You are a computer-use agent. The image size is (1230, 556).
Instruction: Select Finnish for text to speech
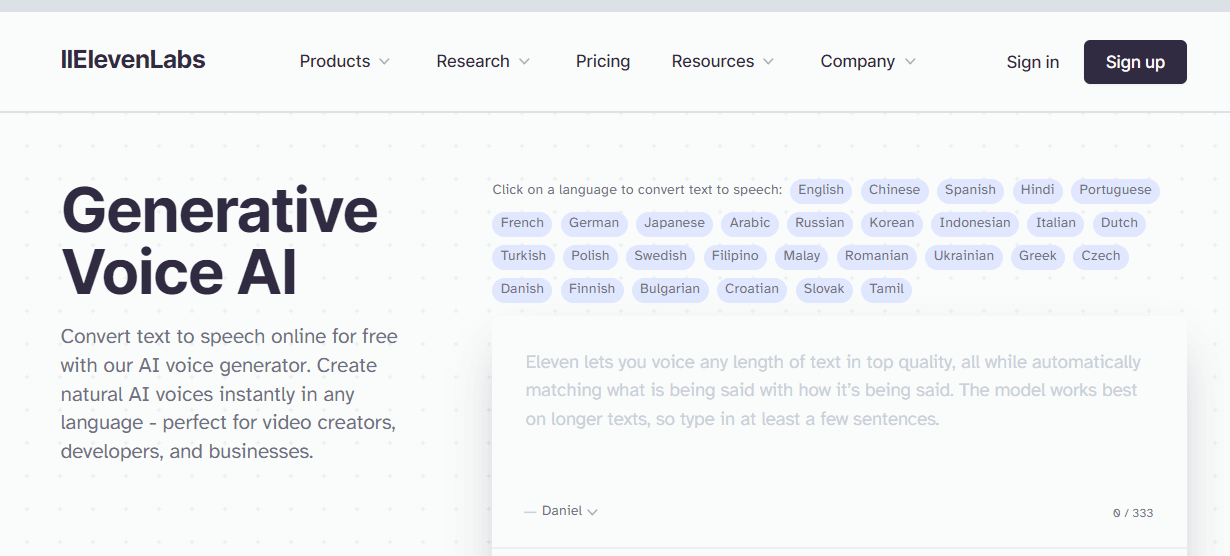(x=592, y=289)
